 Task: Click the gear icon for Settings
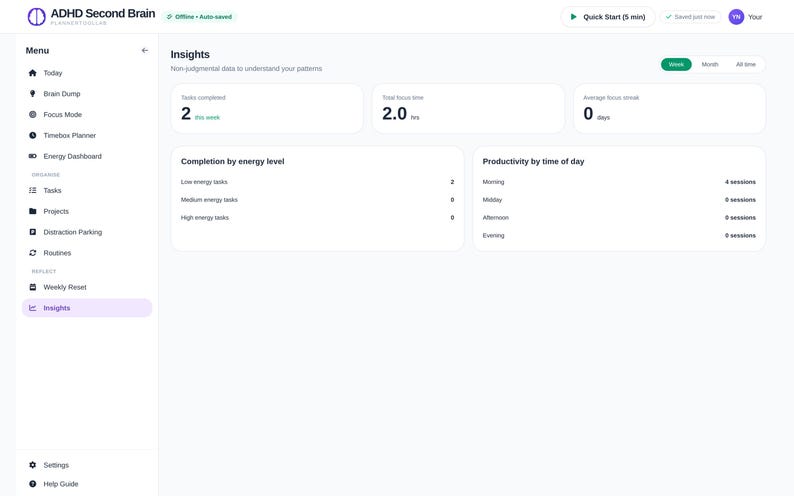pyautogui.click(x=32, y=465)
